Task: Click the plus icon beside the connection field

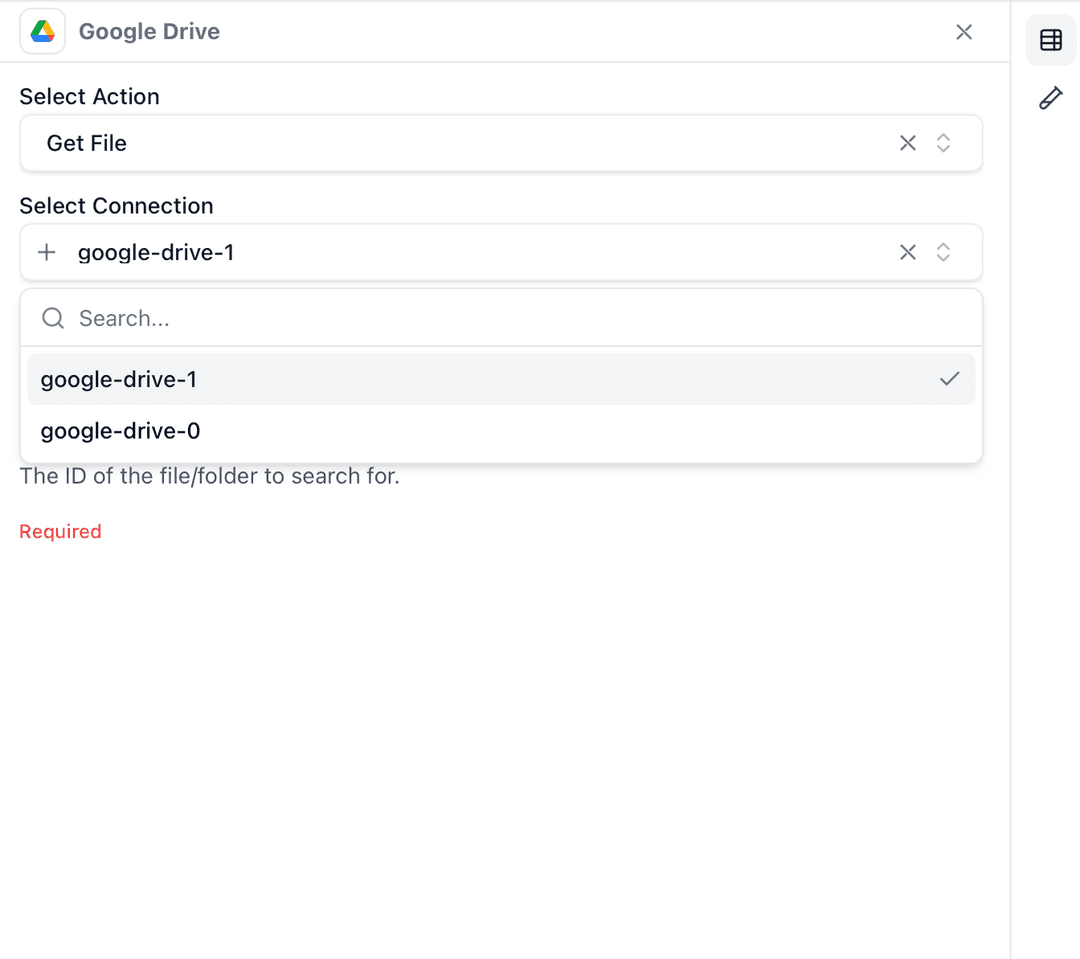Action: (47, 252)
